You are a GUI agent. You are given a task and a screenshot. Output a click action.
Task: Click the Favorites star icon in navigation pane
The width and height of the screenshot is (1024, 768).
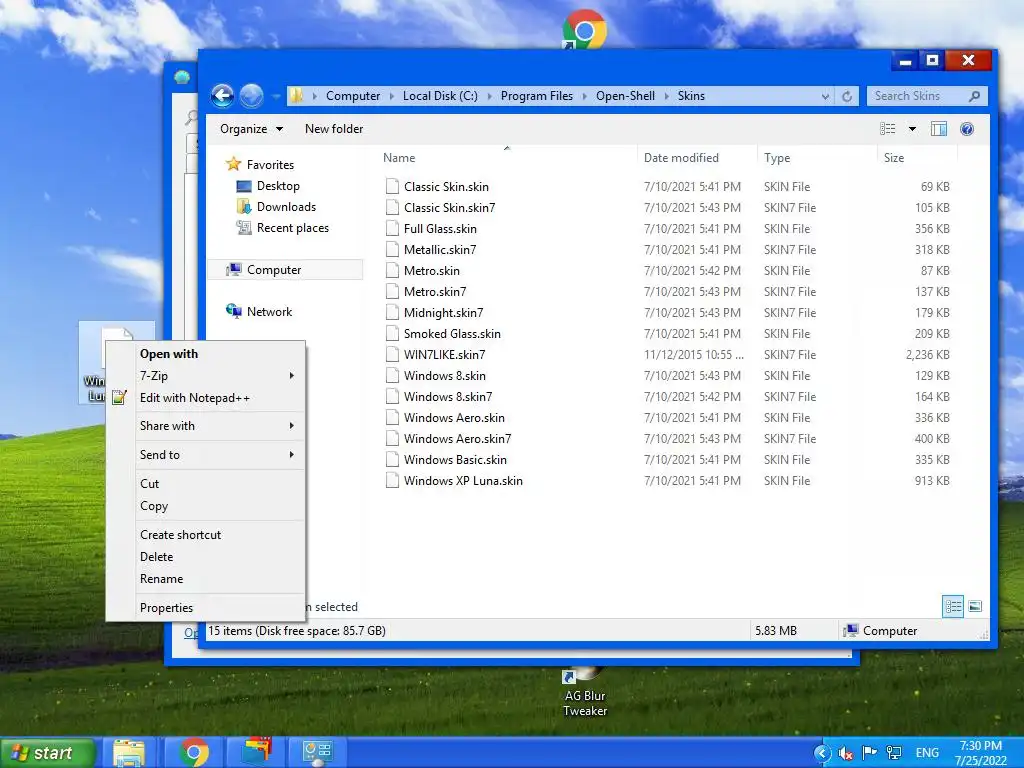pyautogui.click(x=233, y=164)
